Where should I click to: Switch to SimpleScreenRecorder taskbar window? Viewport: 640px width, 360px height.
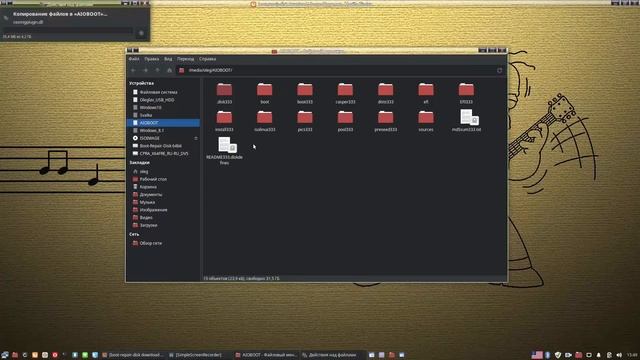[x=199, y=355]
